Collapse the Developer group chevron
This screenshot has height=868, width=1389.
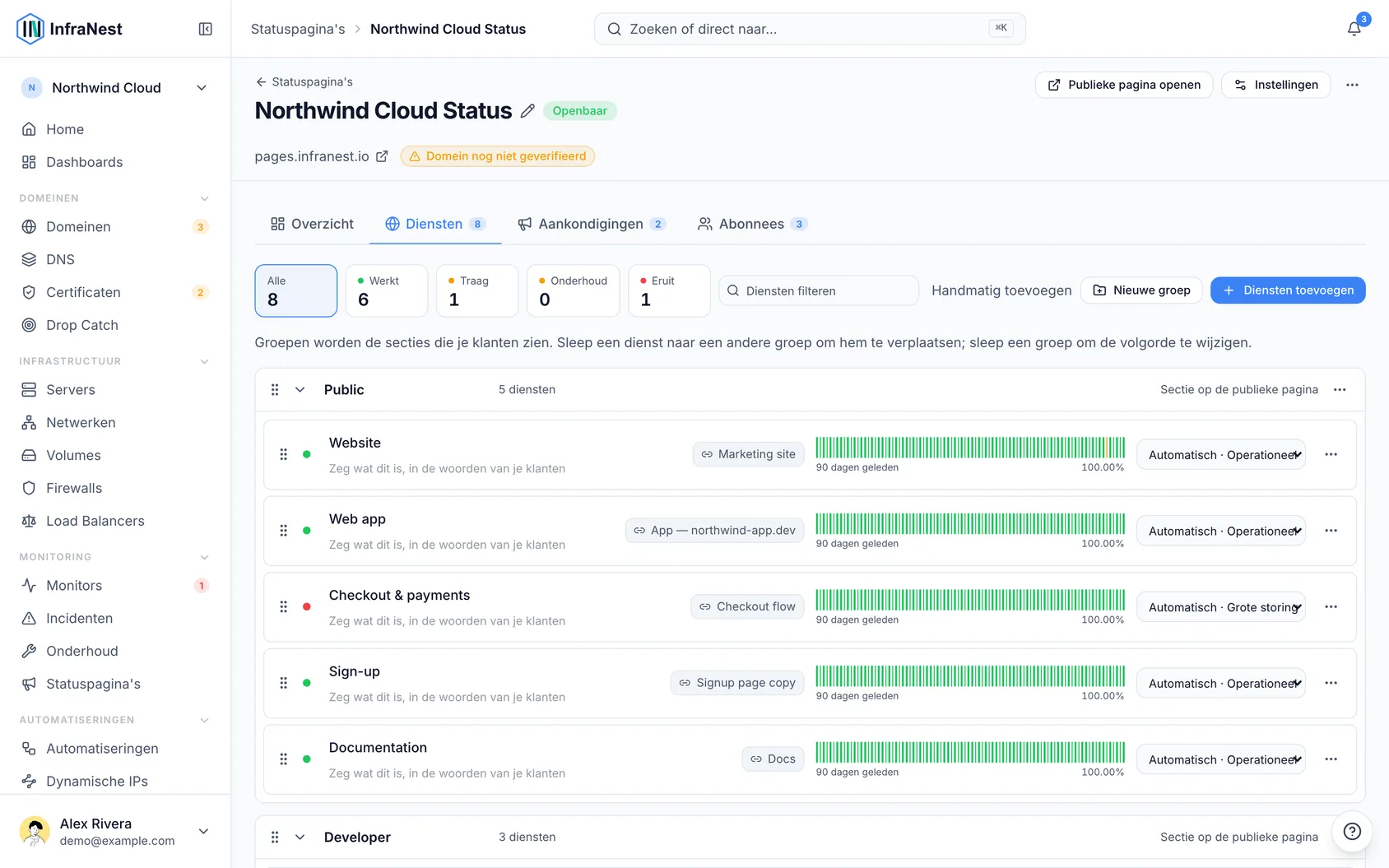[x=300, y=837]
